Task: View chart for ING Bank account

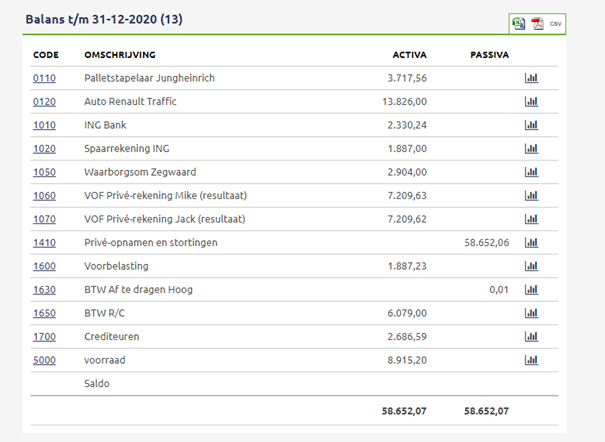Action: point(531,125)
